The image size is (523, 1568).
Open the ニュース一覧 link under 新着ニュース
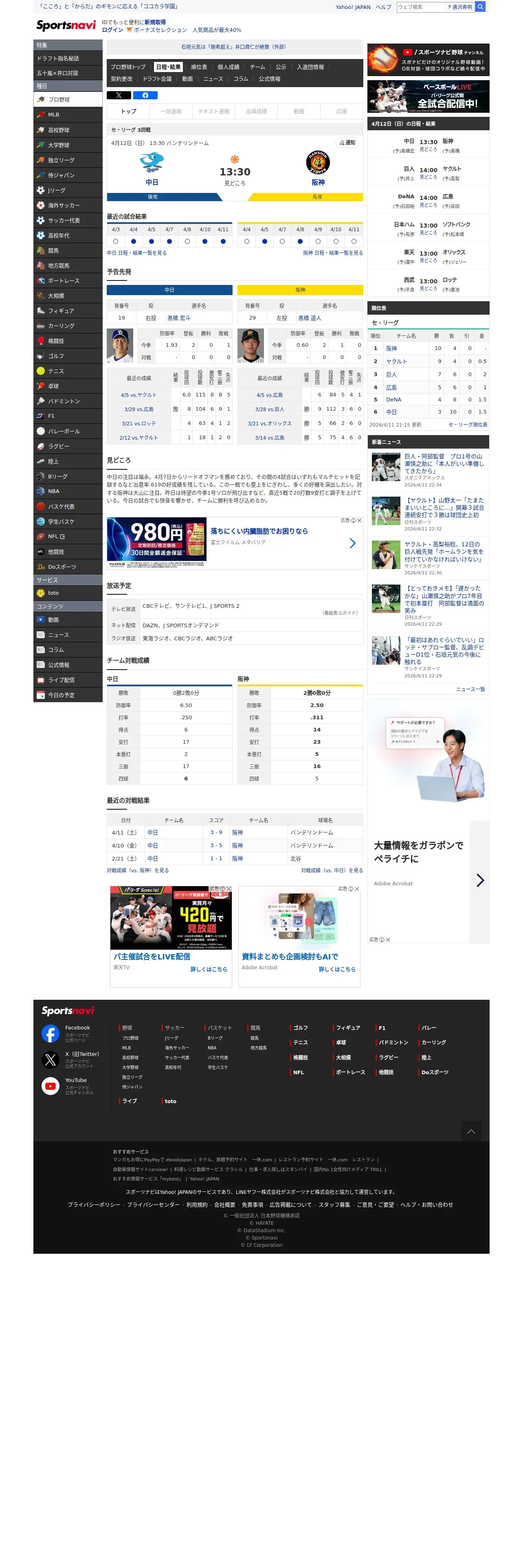(470, 689)
